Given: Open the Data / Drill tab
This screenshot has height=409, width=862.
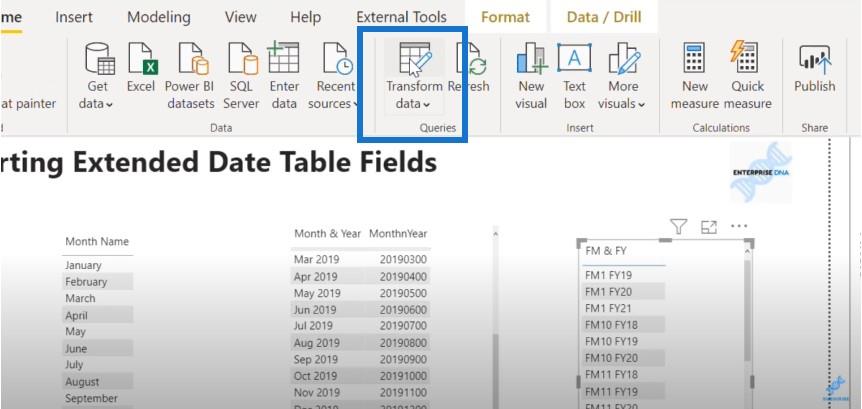Looking at the screenshot, I should coord(604,17).
